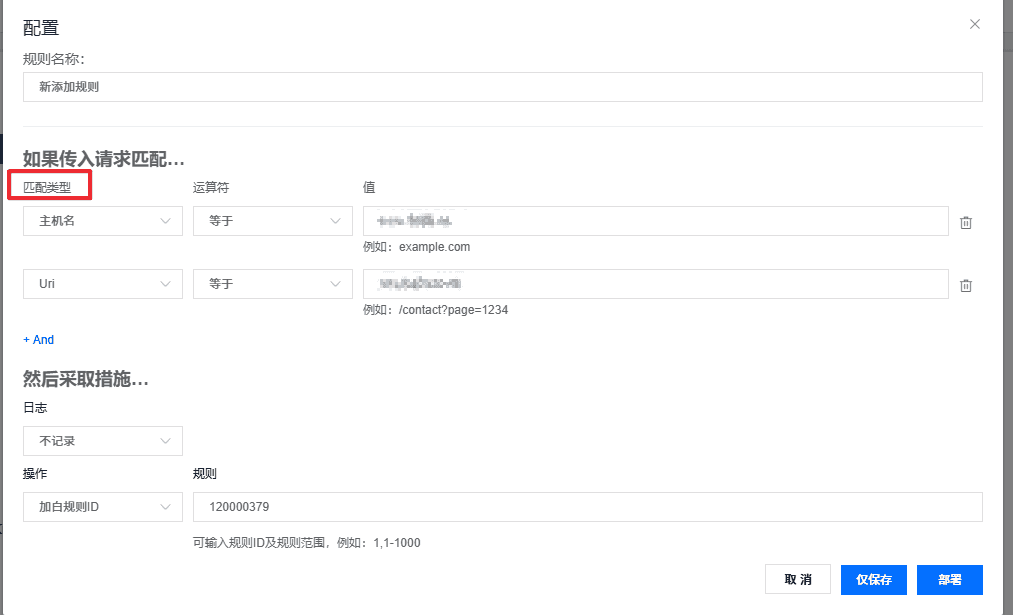Click the rule ID field containing 120000379
The image size is (1013, 615).
587,507
